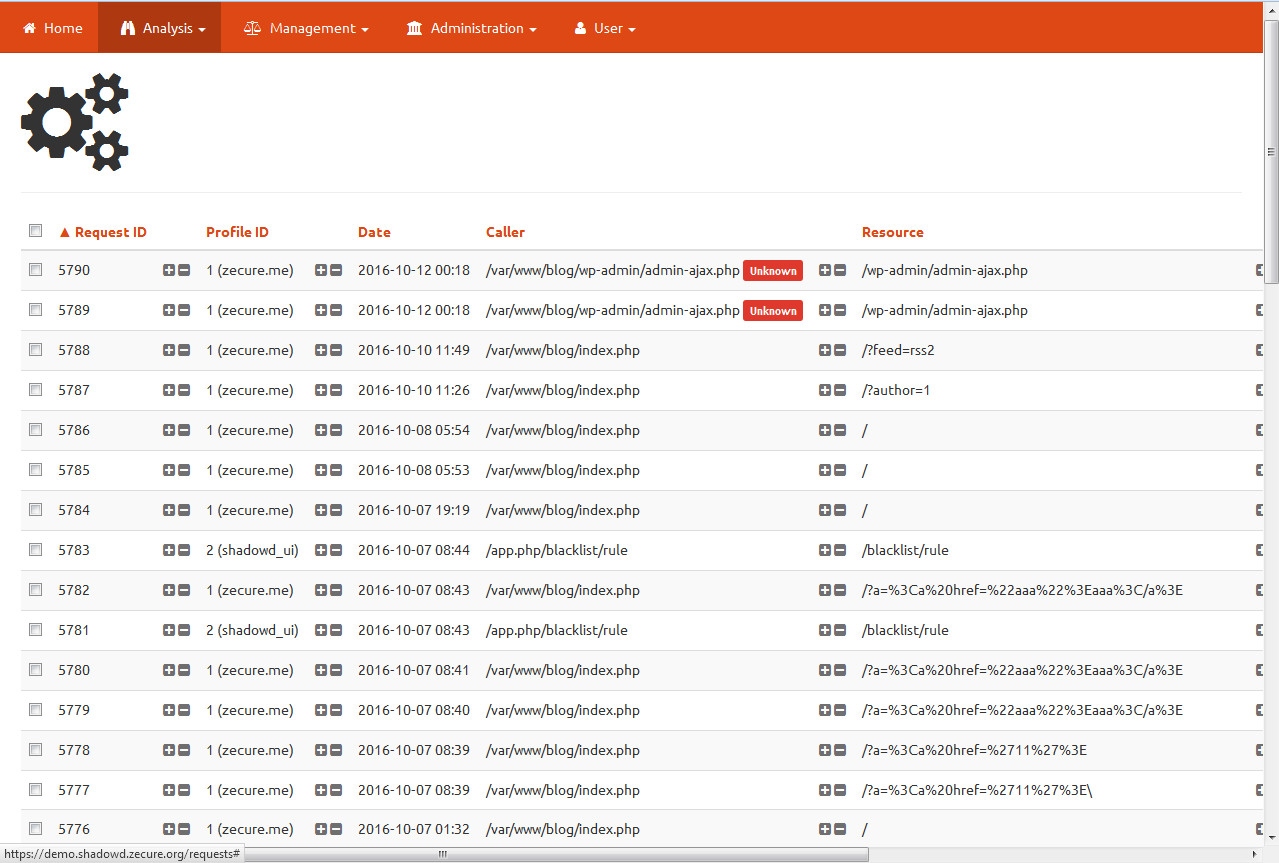This screenshot has width=1279, height=863.
Task: Click the Unknown badge in row 5790
Action: click(x=773, y=271)
